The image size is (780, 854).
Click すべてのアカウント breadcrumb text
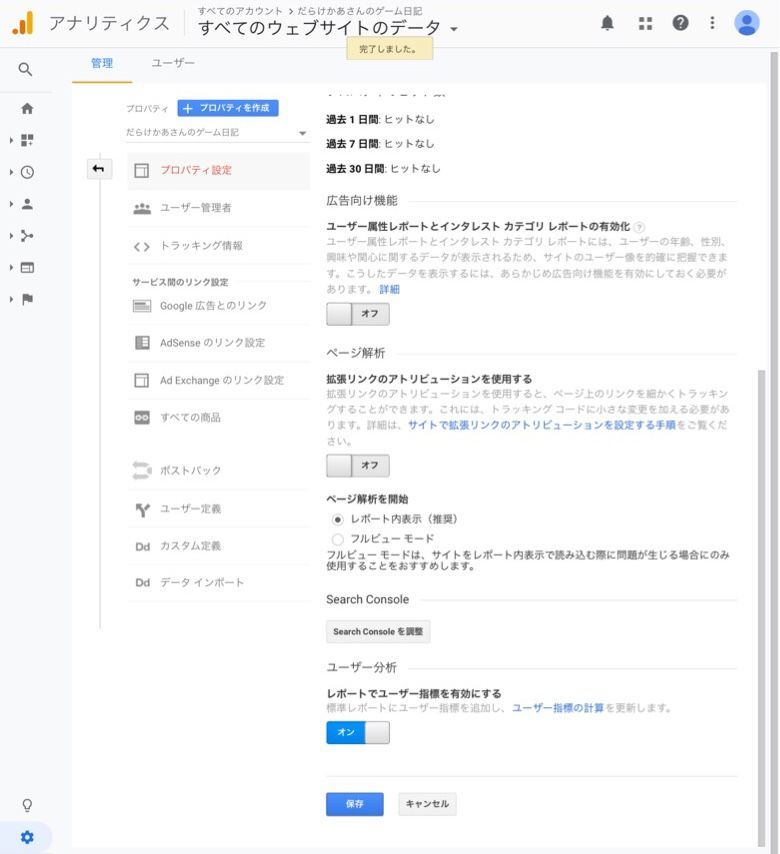[x=240, y=11]
